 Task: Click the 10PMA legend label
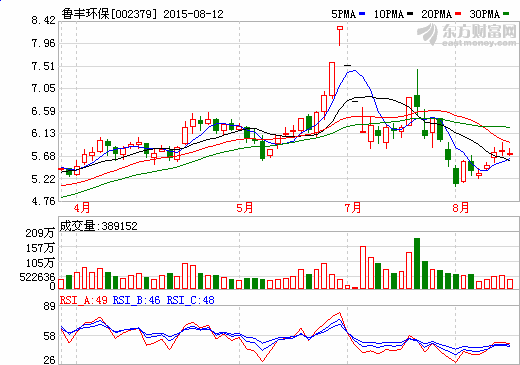[389, 14]
